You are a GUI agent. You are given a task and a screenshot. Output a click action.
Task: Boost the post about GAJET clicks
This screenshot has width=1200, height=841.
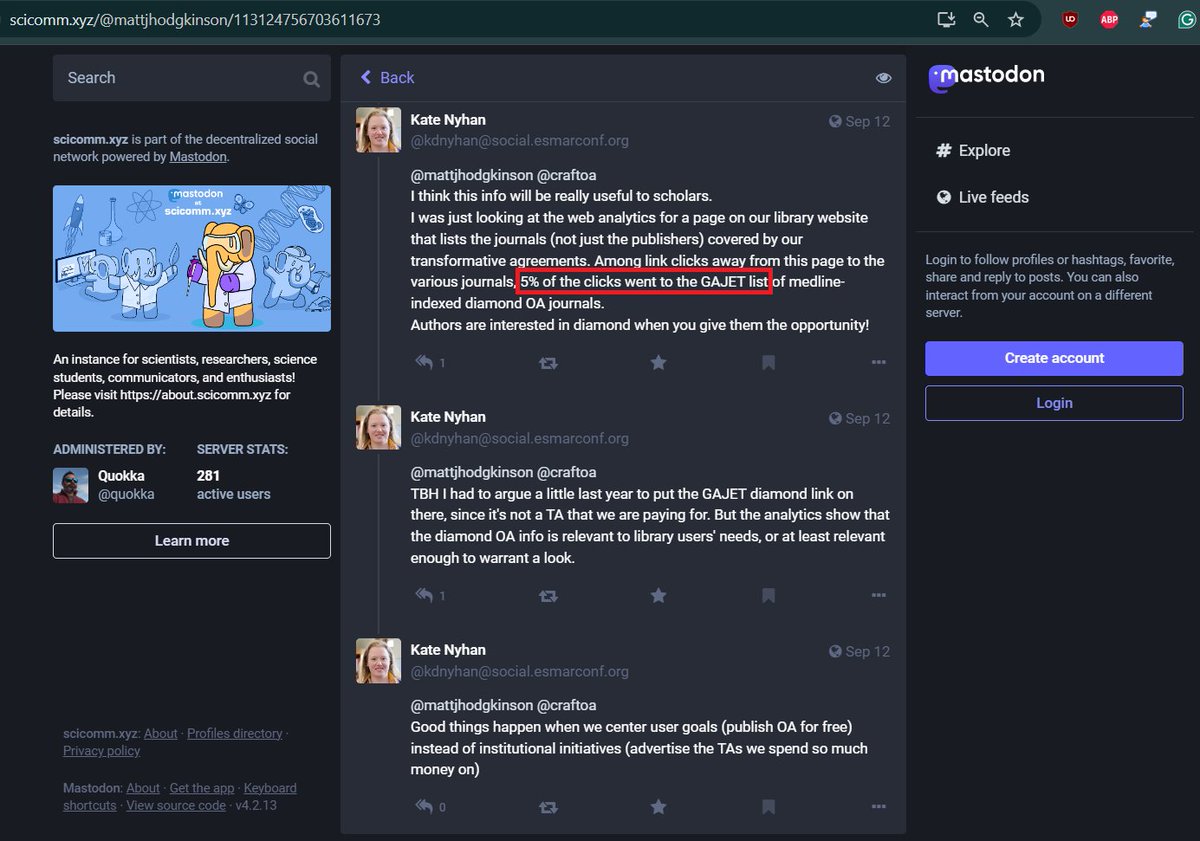548,362
